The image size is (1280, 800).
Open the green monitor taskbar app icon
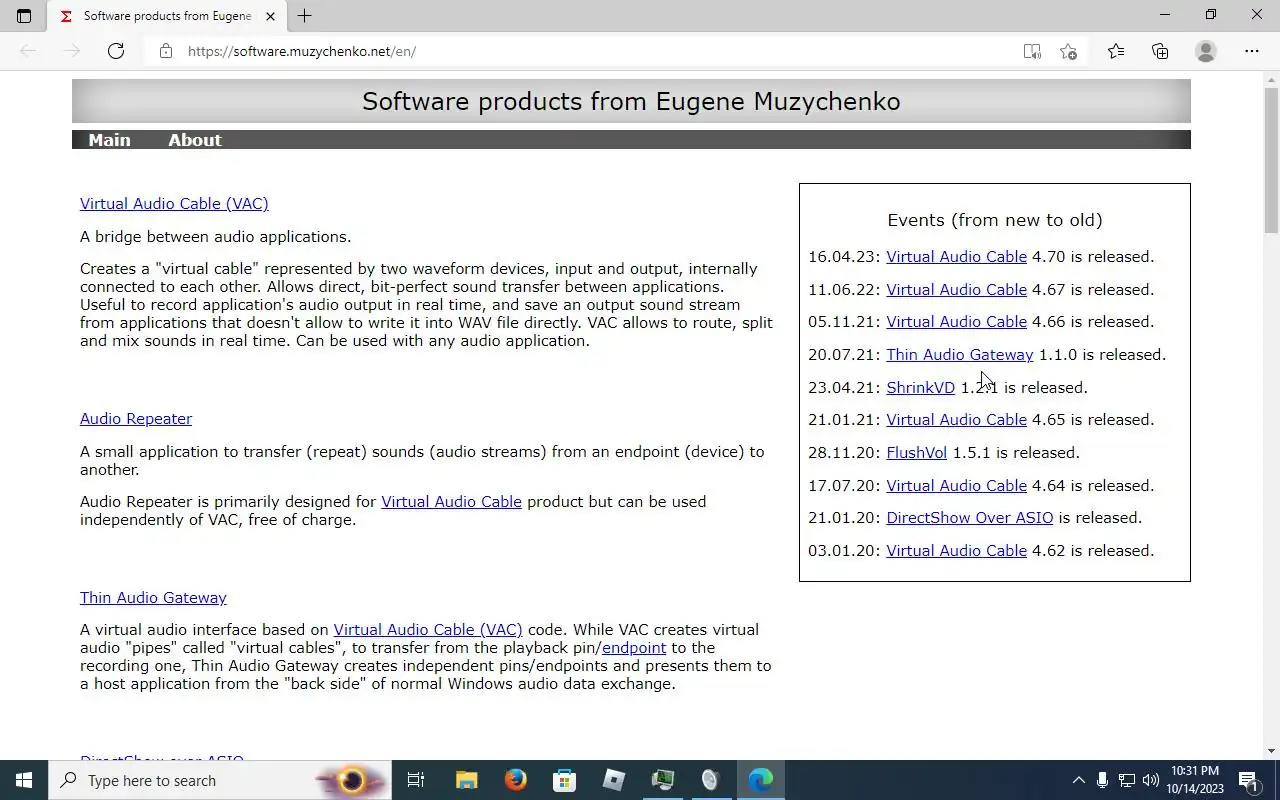[663, 780]
